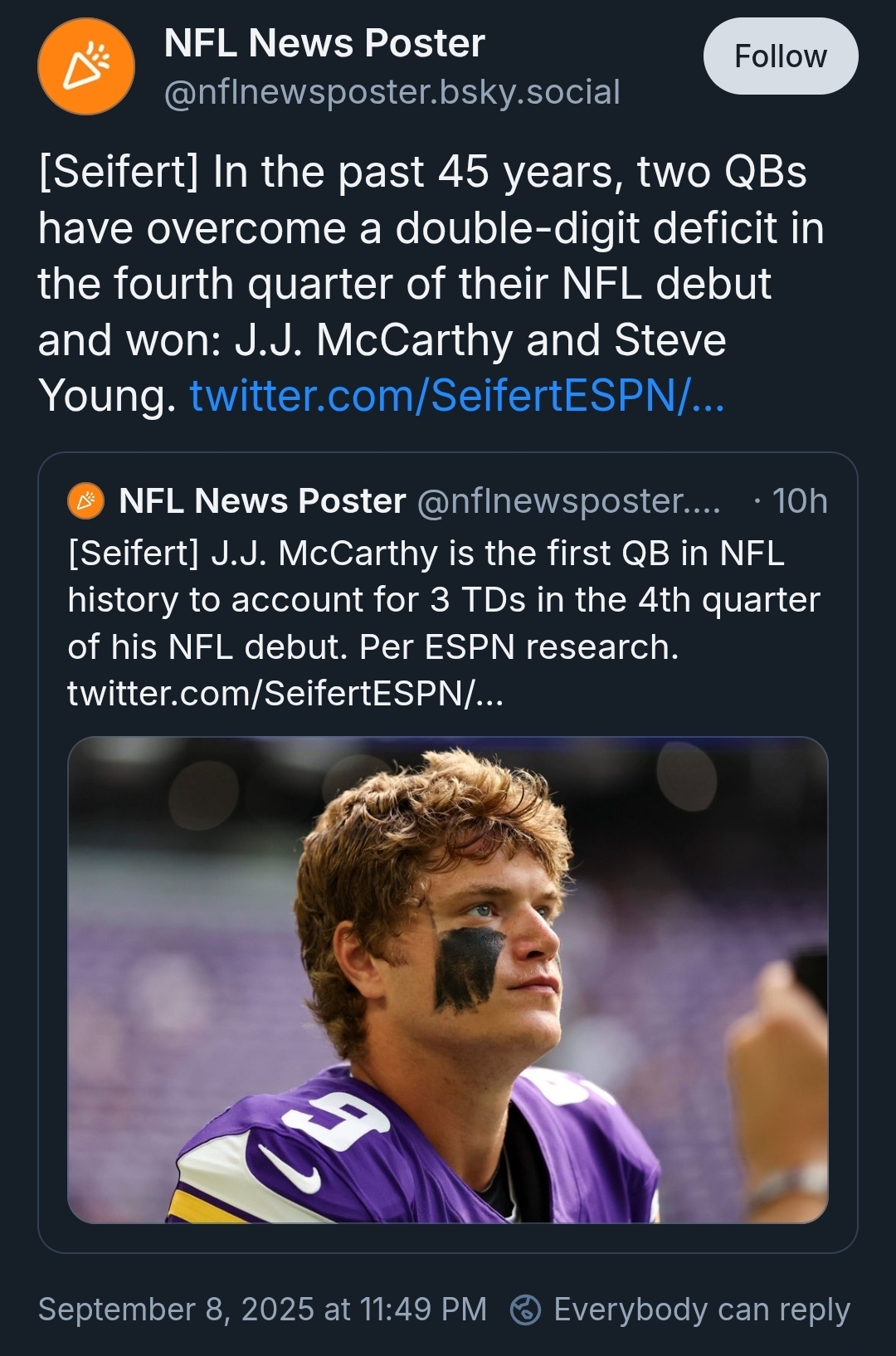Open the twitter.com/SeifertESPN link inside the quoted post
The image size is (896, 1356).
(285, 693)
